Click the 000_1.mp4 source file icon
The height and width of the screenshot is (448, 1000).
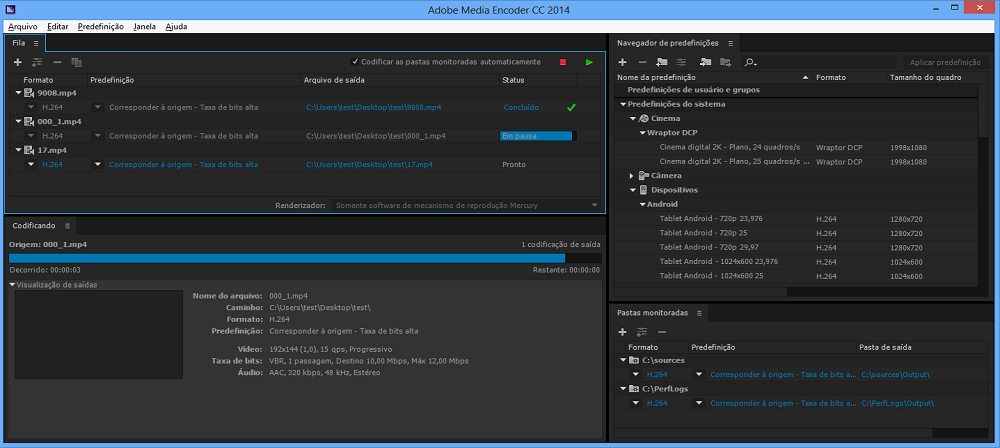point(29,121)
